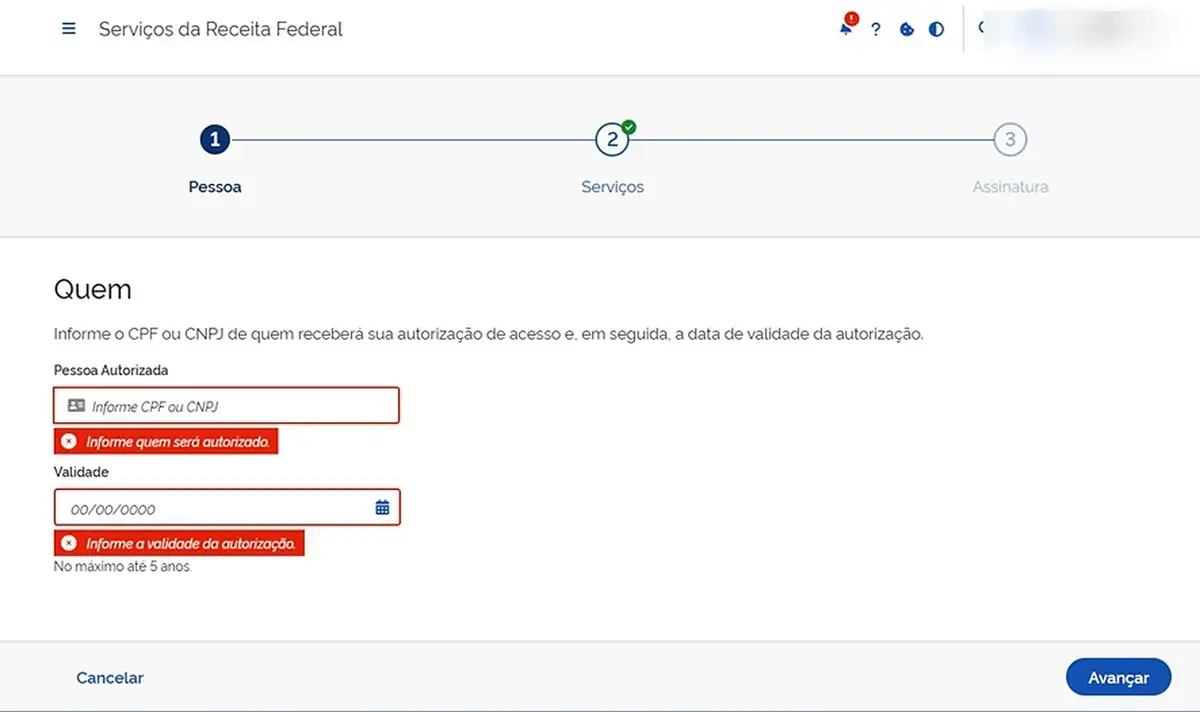Open the notifications bell
The image size is (1200, 712).
pyautogui.click(x=847, y=27)
